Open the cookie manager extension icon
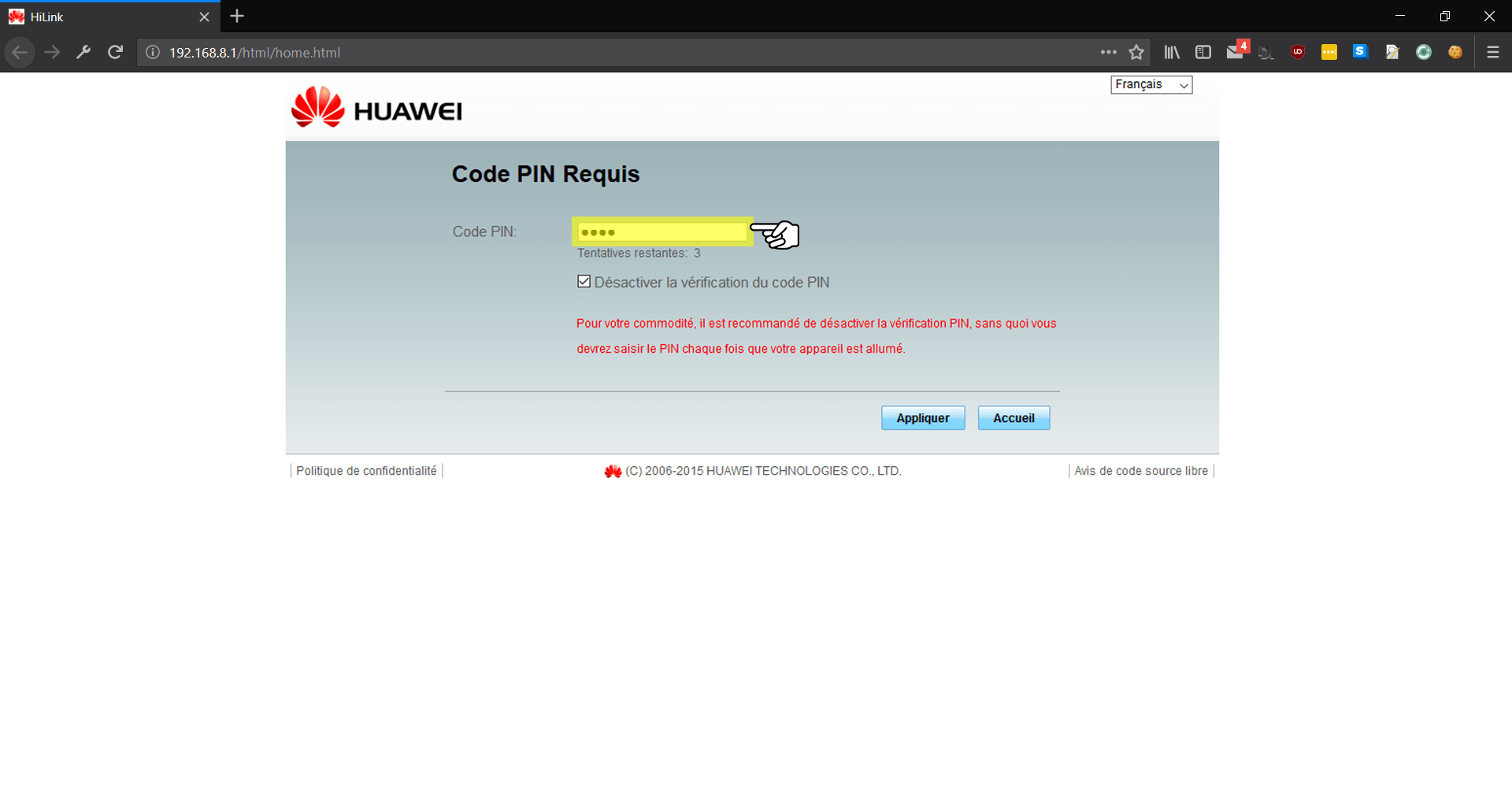Screen dimensions: 1512x811 pos(1455,53)
